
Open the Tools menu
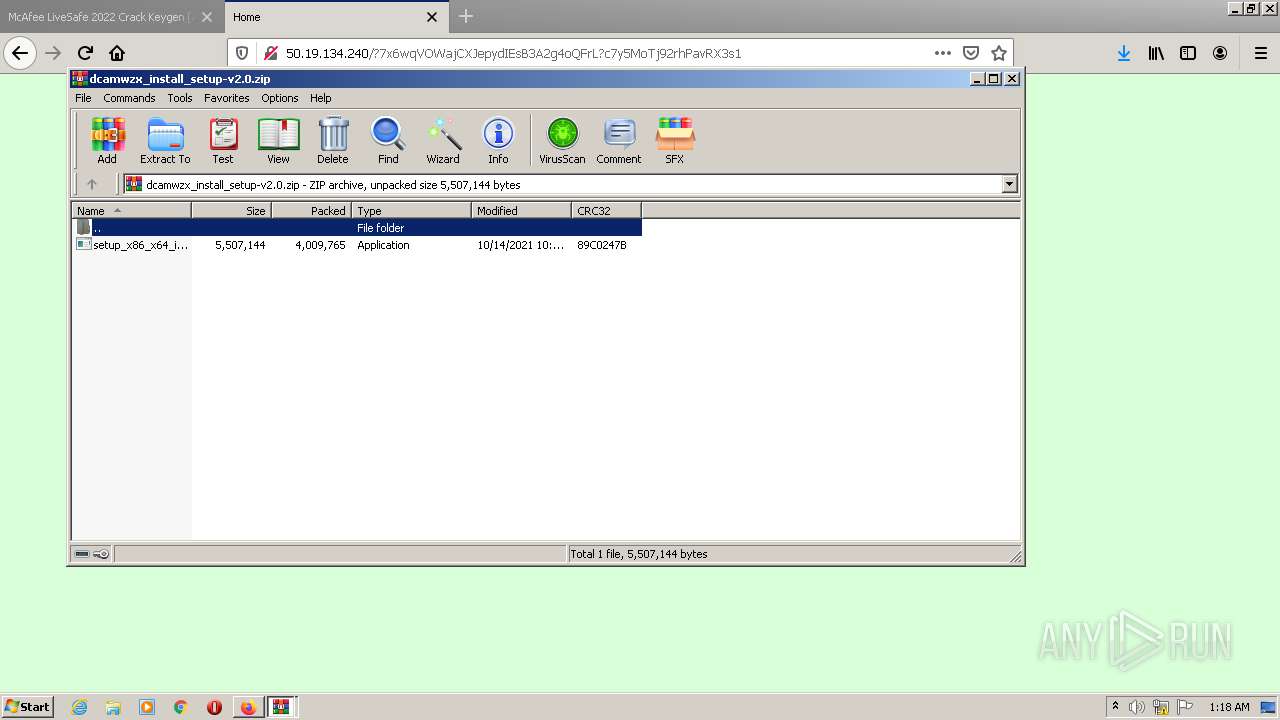point(180,98)
